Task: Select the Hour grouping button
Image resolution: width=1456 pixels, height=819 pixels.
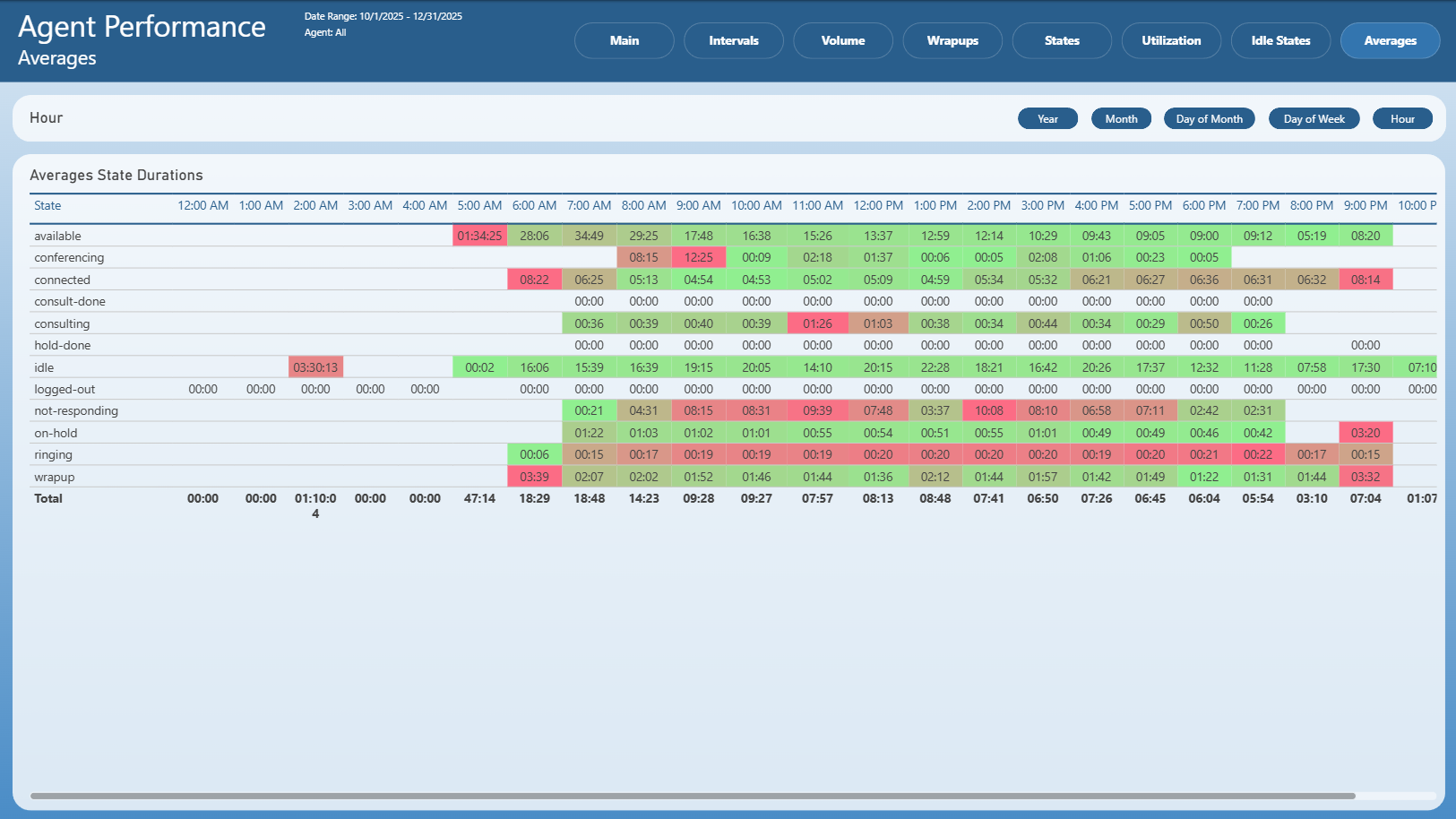Action: tap(1402, 118)
